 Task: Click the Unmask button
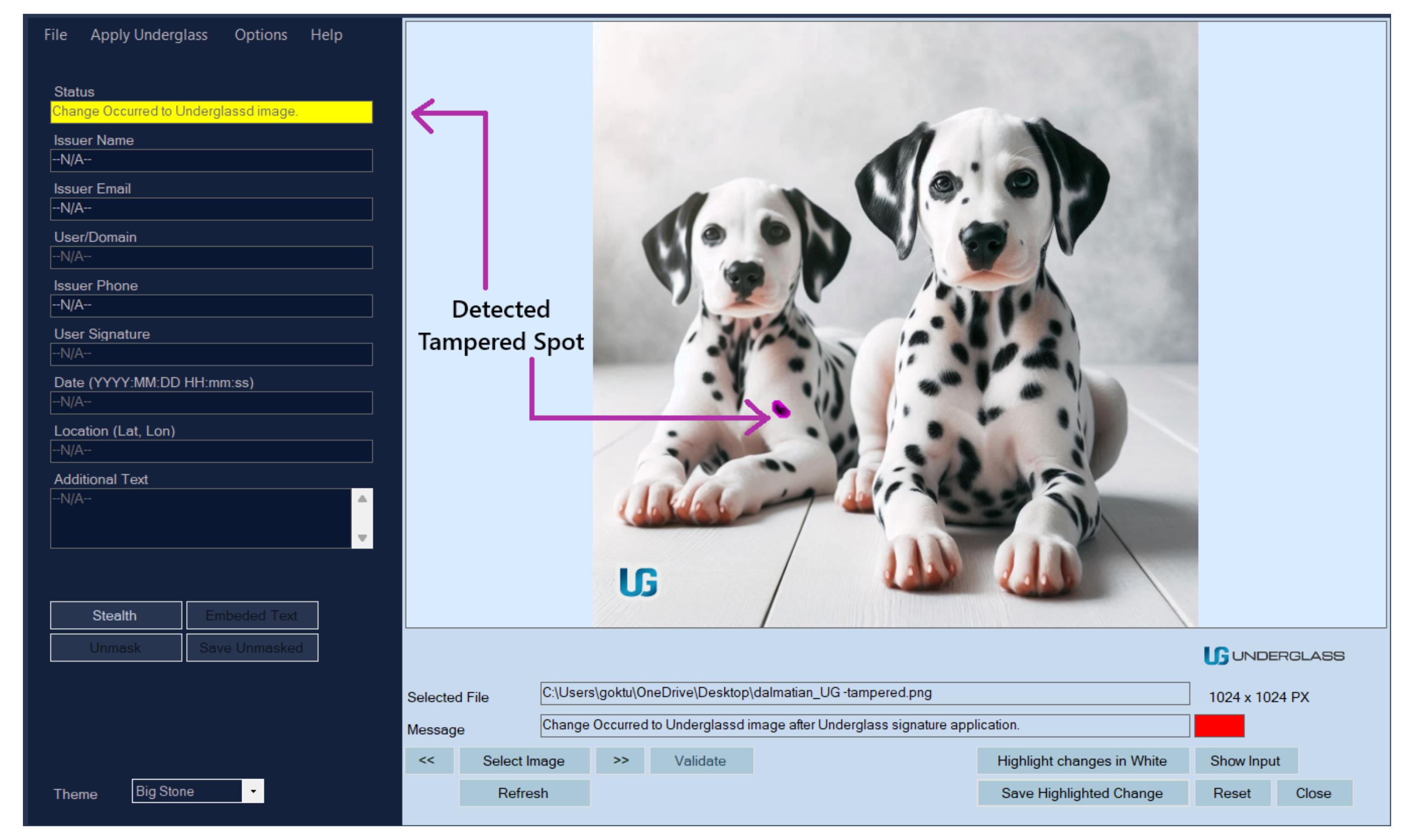tap(116, 647)
